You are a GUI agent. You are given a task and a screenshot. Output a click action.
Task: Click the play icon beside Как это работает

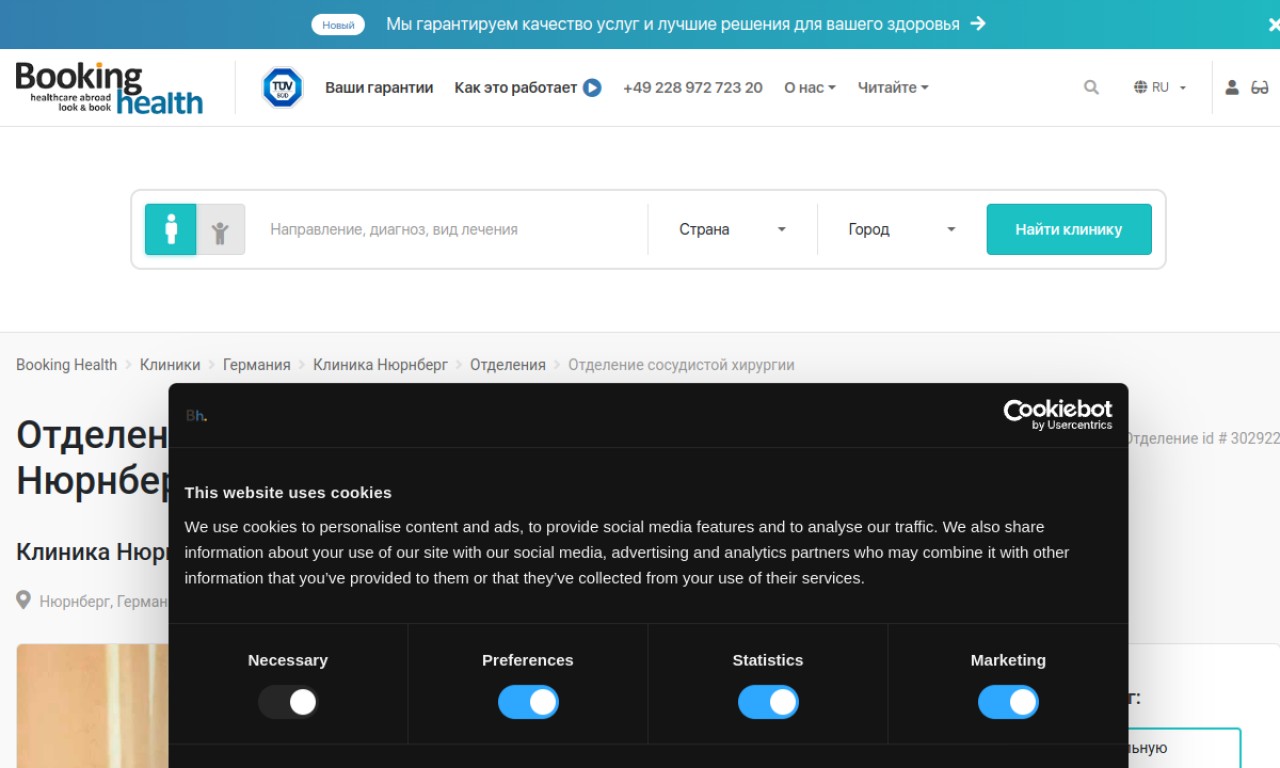click(592, 88)
